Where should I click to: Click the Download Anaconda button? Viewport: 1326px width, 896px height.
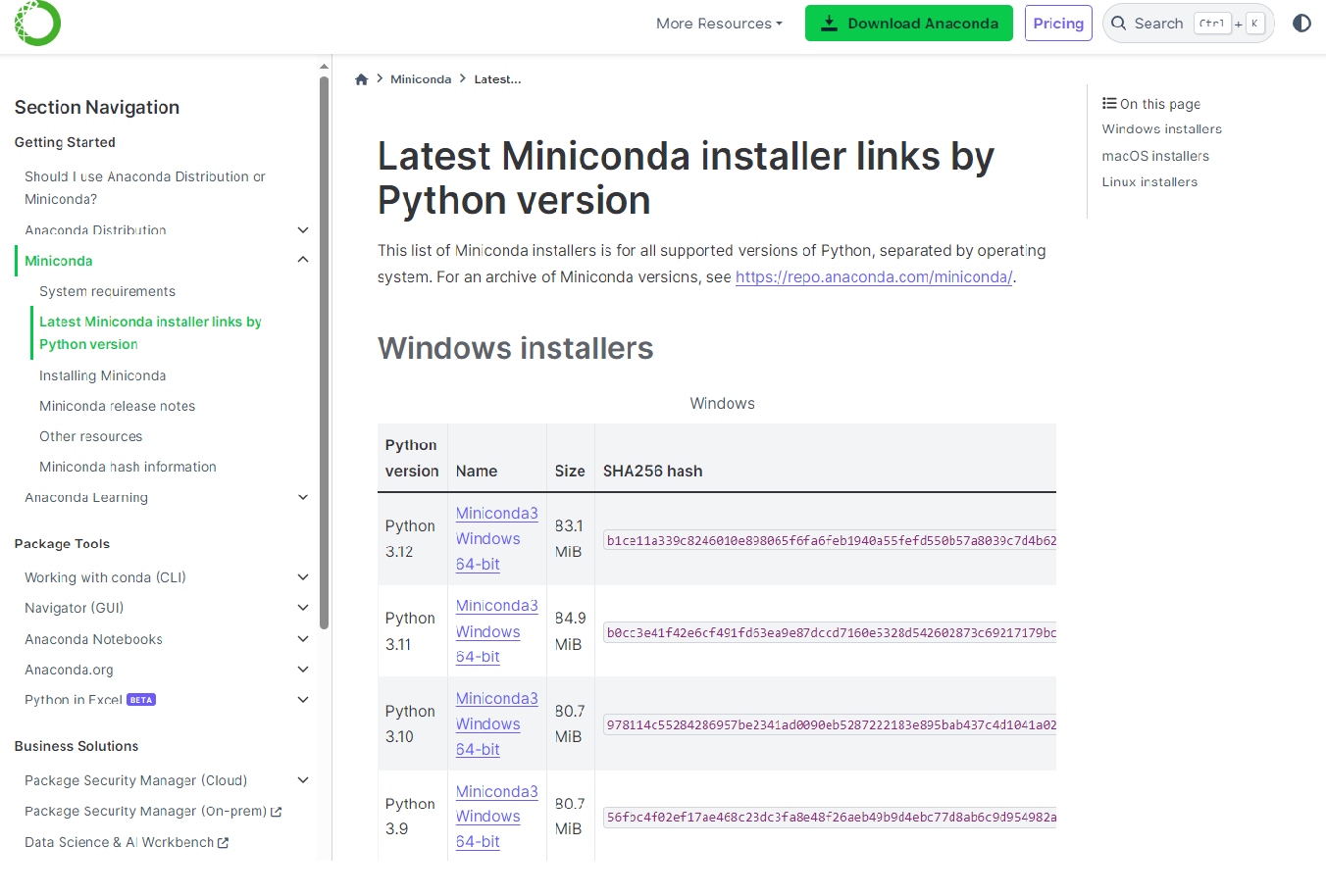tap(909, 24)
